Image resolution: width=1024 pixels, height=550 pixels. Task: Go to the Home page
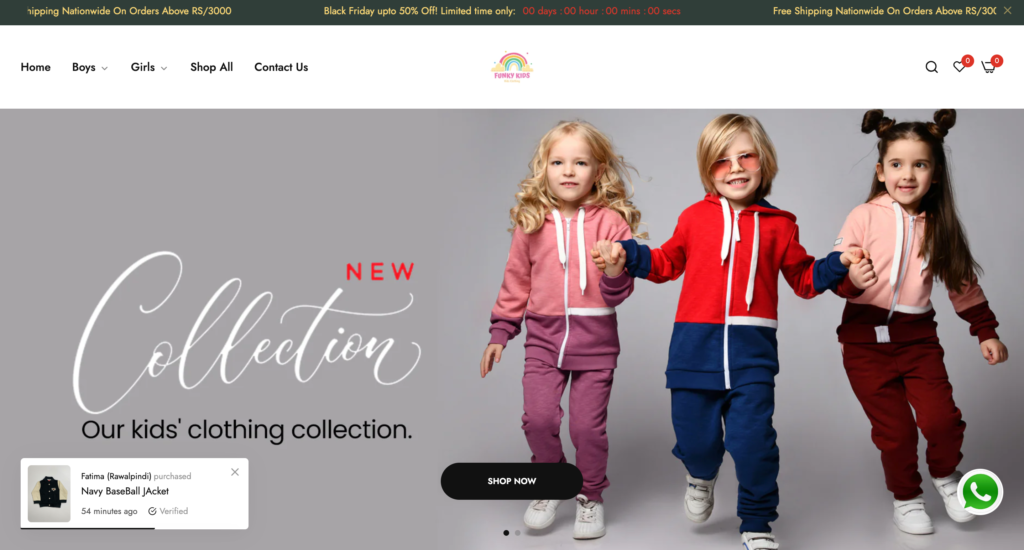pyautogui.click(x=35, y=67)
